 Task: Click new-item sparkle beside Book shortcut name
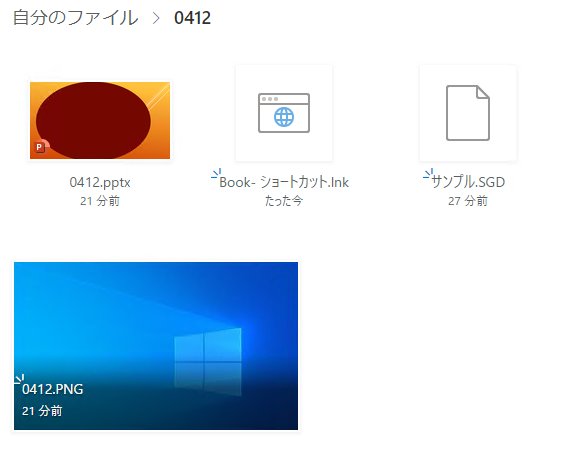tap(216, 173)
